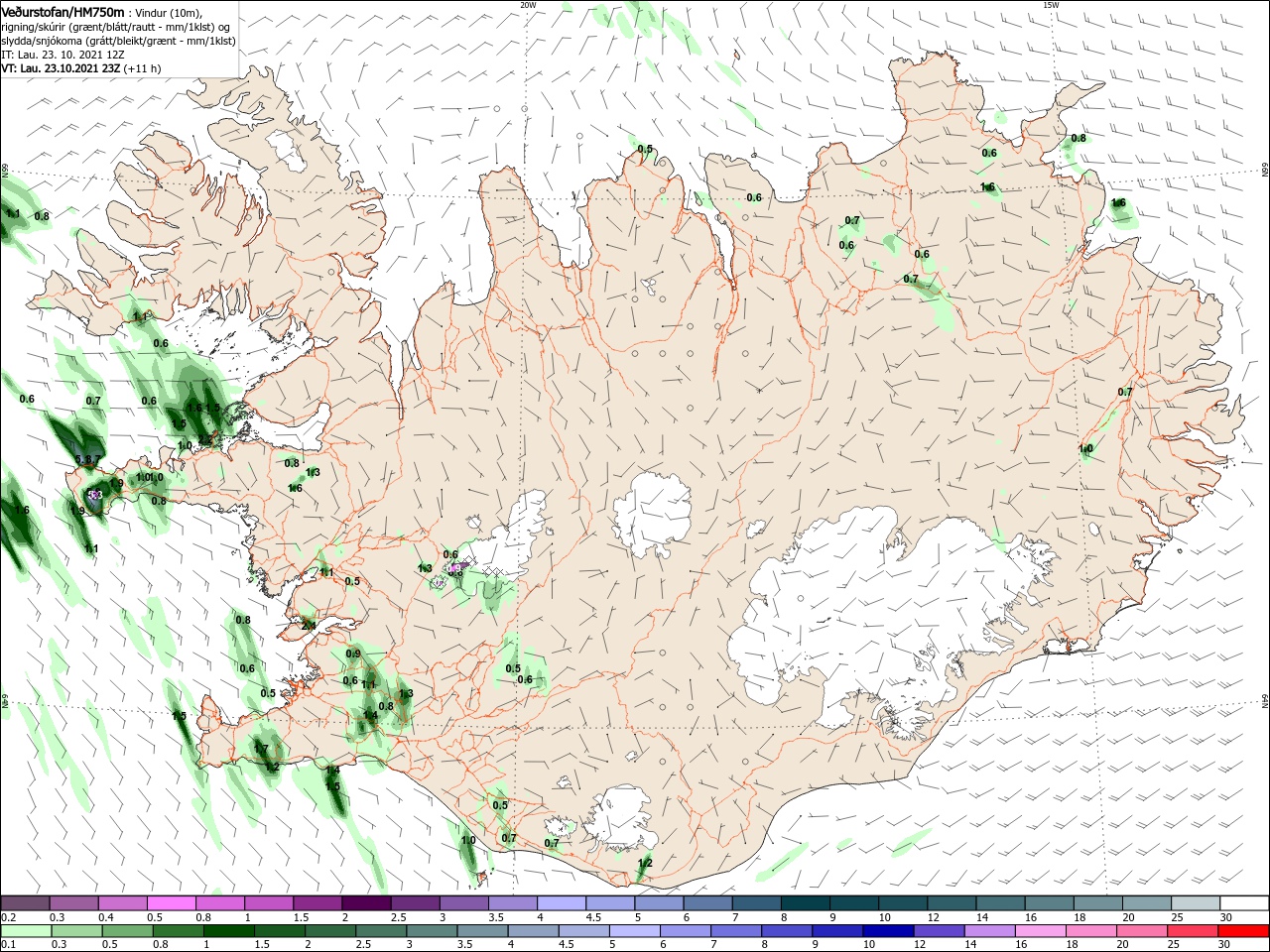Pick lower legend swatch starting at 3
Screen dimensions: 1270x952
(x=431, y=931)
